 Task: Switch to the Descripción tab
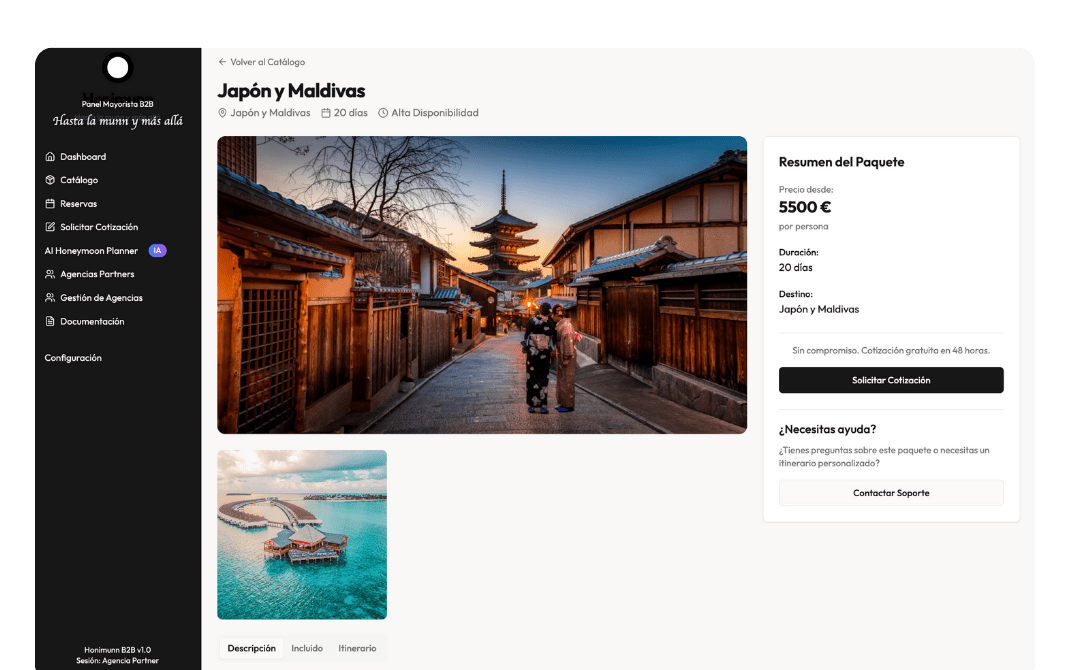251,648
